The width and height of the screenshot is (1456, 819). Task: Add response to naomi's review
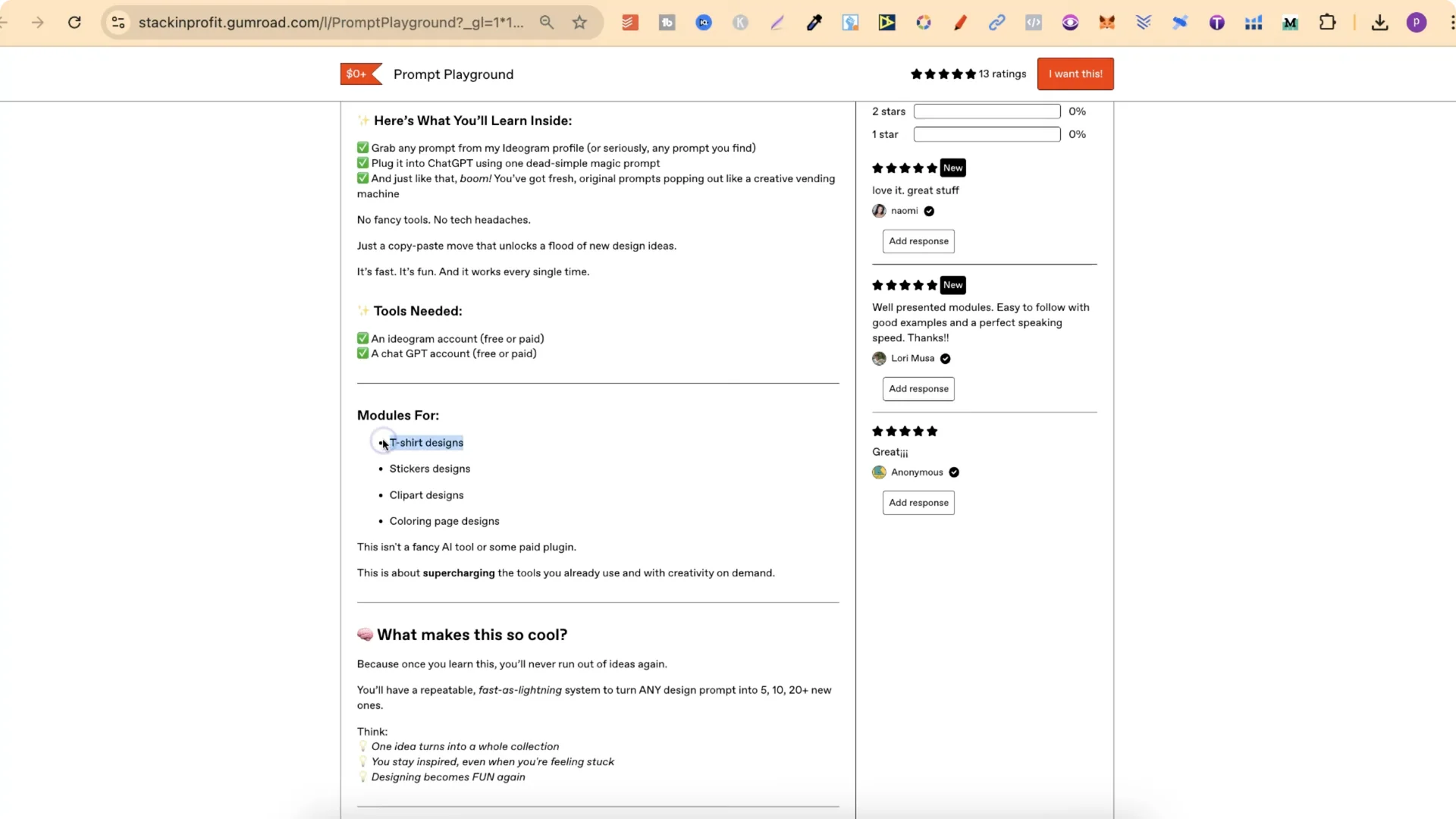coord(918,241)
